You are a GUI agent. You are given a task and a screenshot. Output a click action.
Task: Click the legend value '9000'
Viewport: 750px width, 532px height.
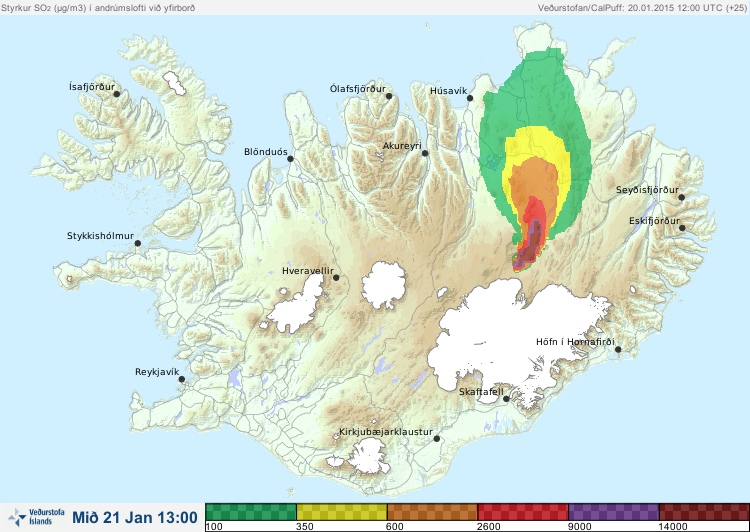(x=579, y=527)
